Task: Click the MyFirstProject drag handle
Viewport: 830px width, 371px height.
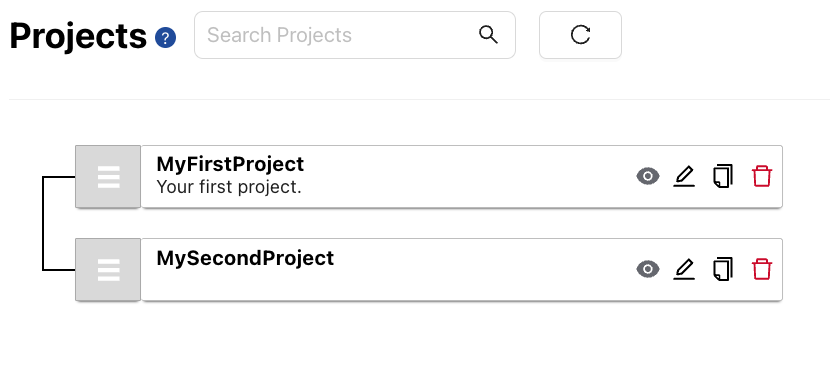Action: coord(108,177)
